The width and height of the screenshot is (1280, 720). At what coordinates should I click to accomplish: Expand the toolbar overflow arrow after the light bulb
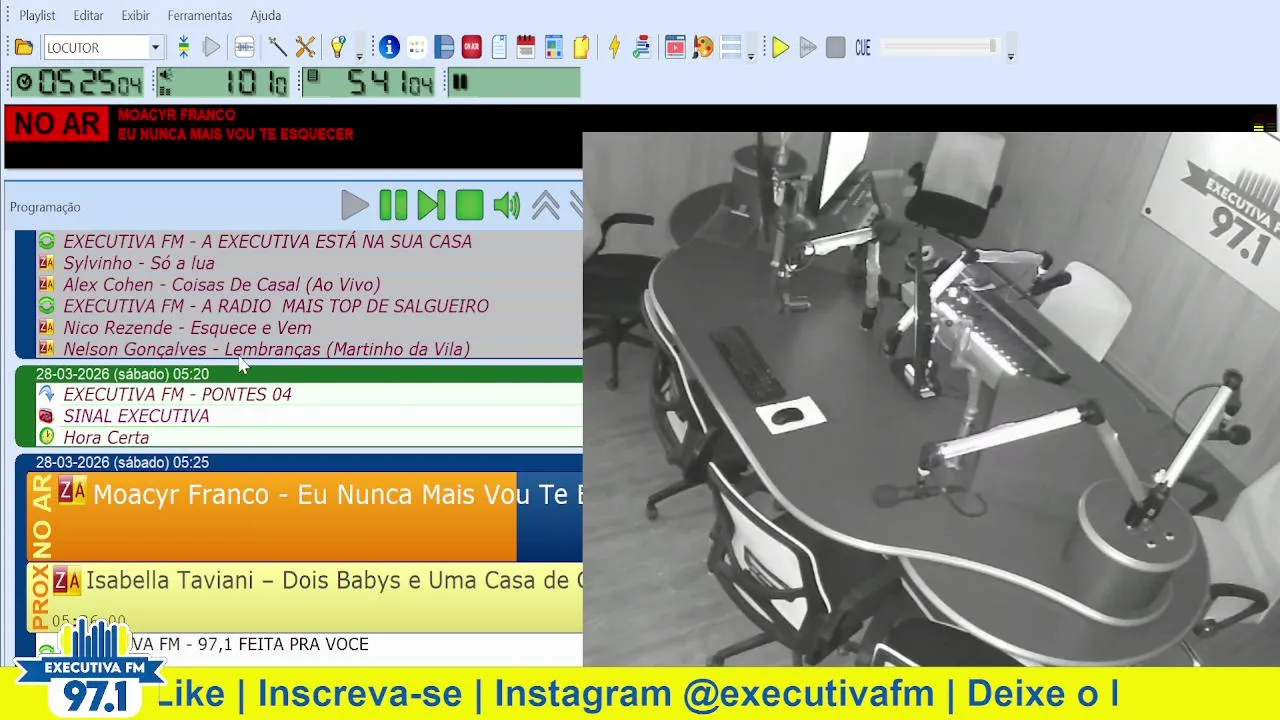[x=359, y=56]
